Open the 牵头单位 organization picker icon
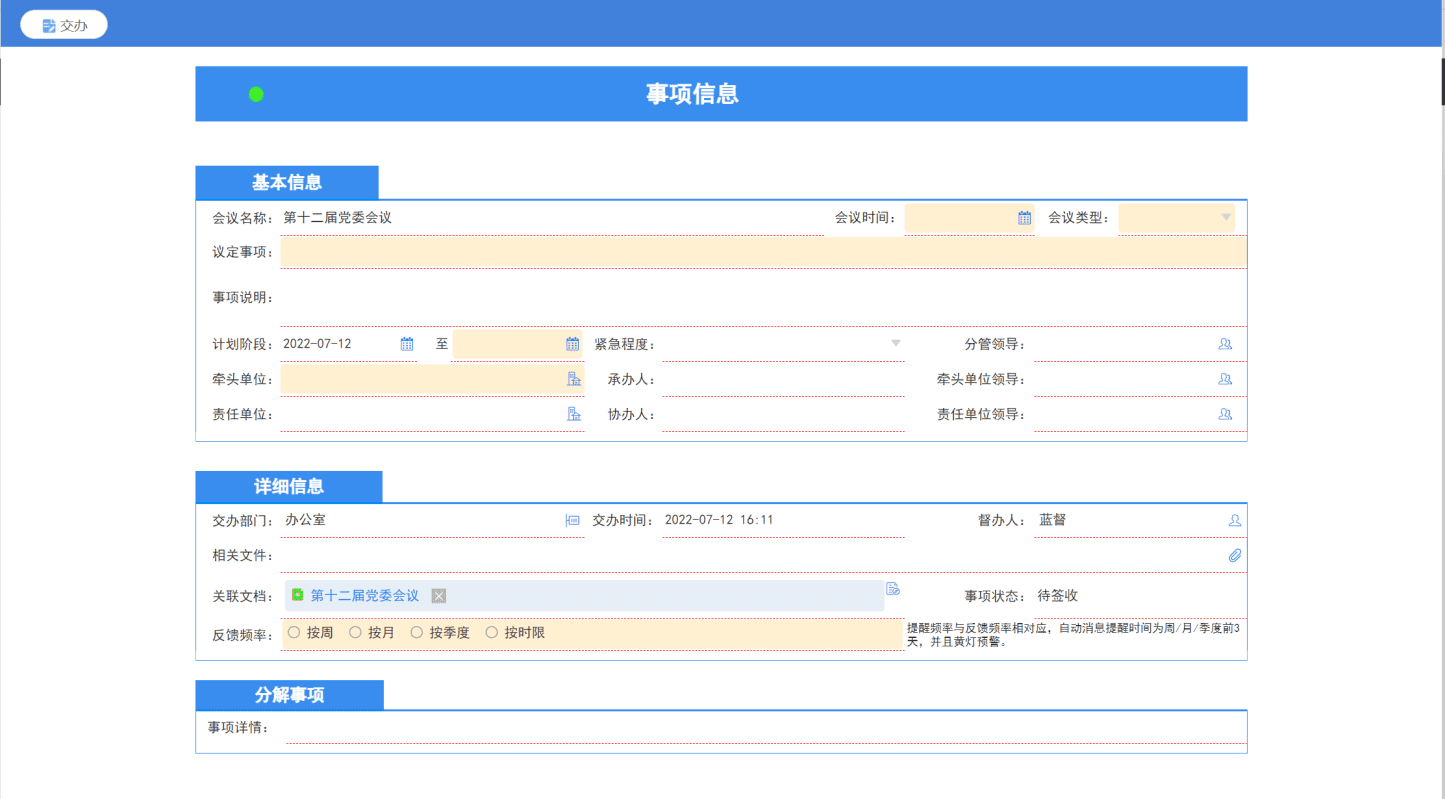 tap(574, 379)
